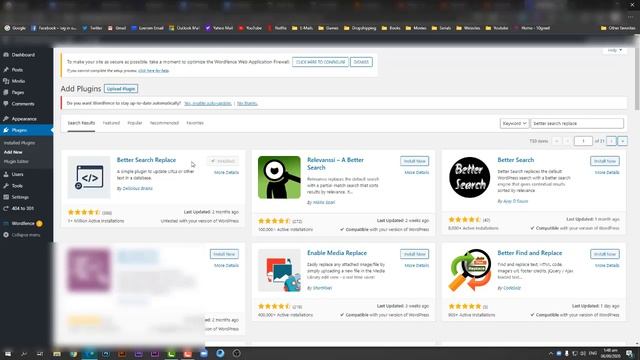
Task: Click the Better Search Replace plugin icon
Action: [x=89, y=177]
